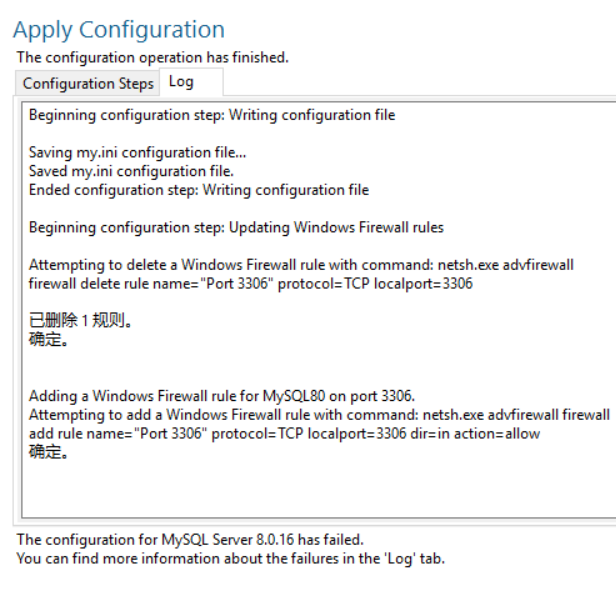Click the 'add rule name' command with action=allow

coord(284,433)
